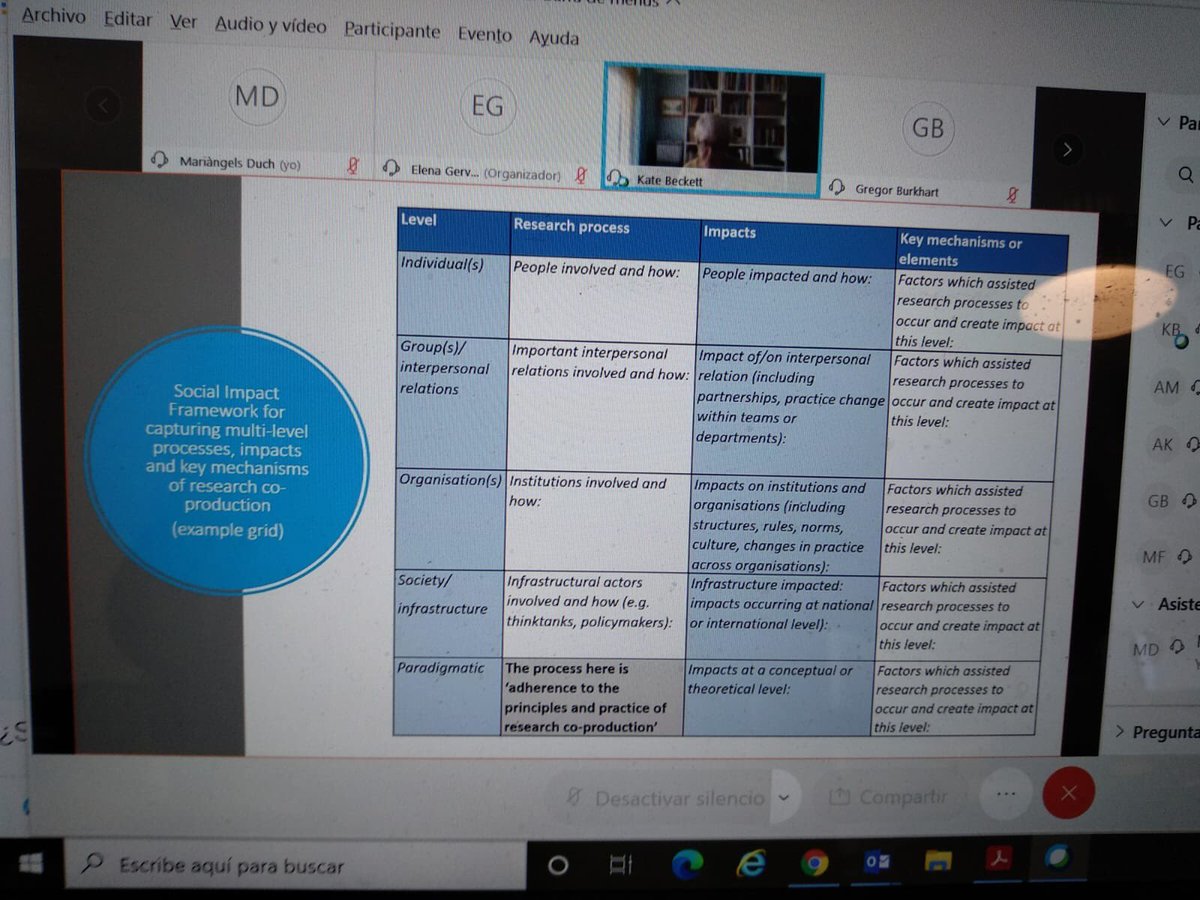Expand the Preguntas panel
The height and width of the screenshot is (900, 1200).
pyautogui.click(x=1156, y=732)
